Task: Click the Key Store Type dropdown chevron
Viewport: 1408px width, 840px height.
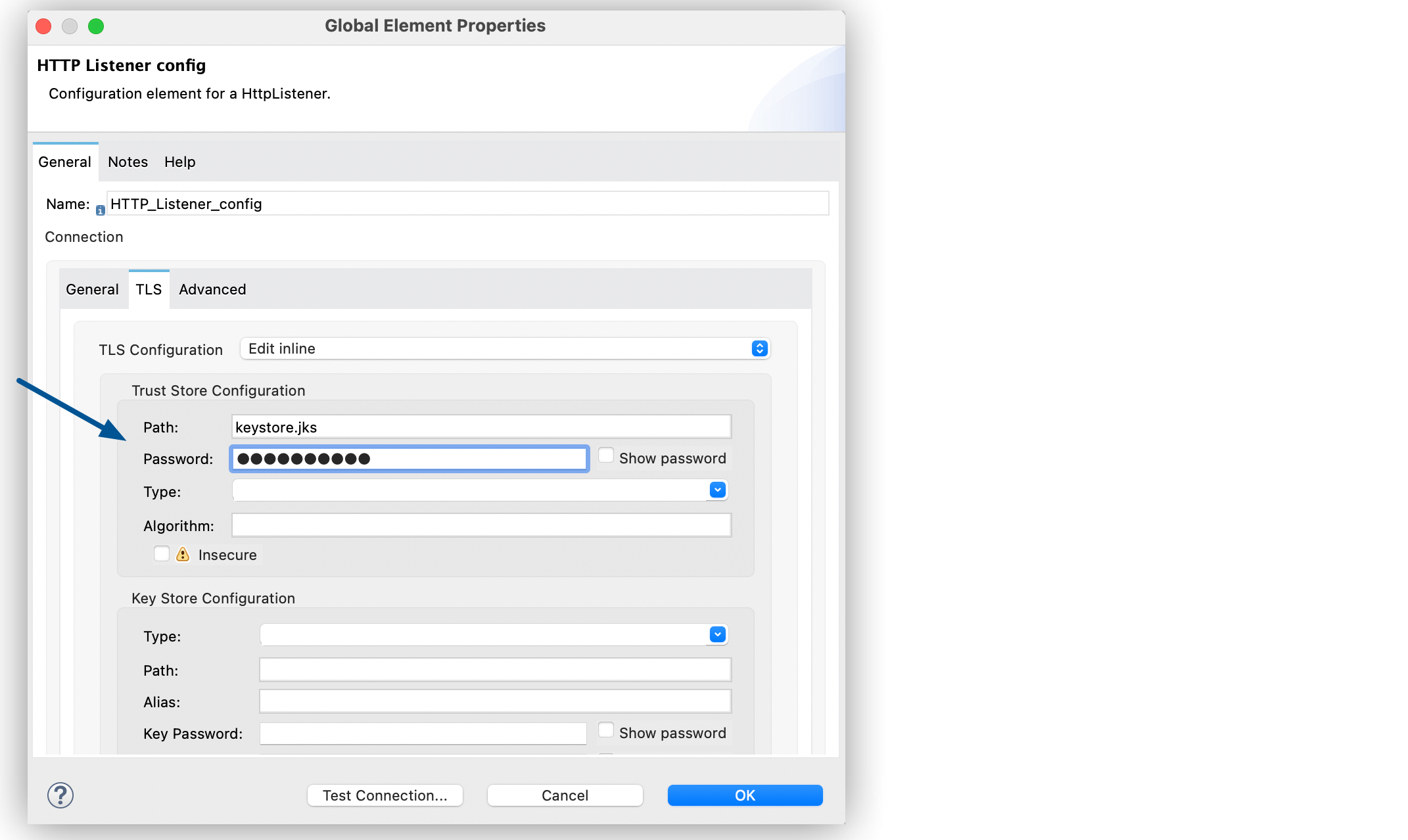Action: click(718, 634)
